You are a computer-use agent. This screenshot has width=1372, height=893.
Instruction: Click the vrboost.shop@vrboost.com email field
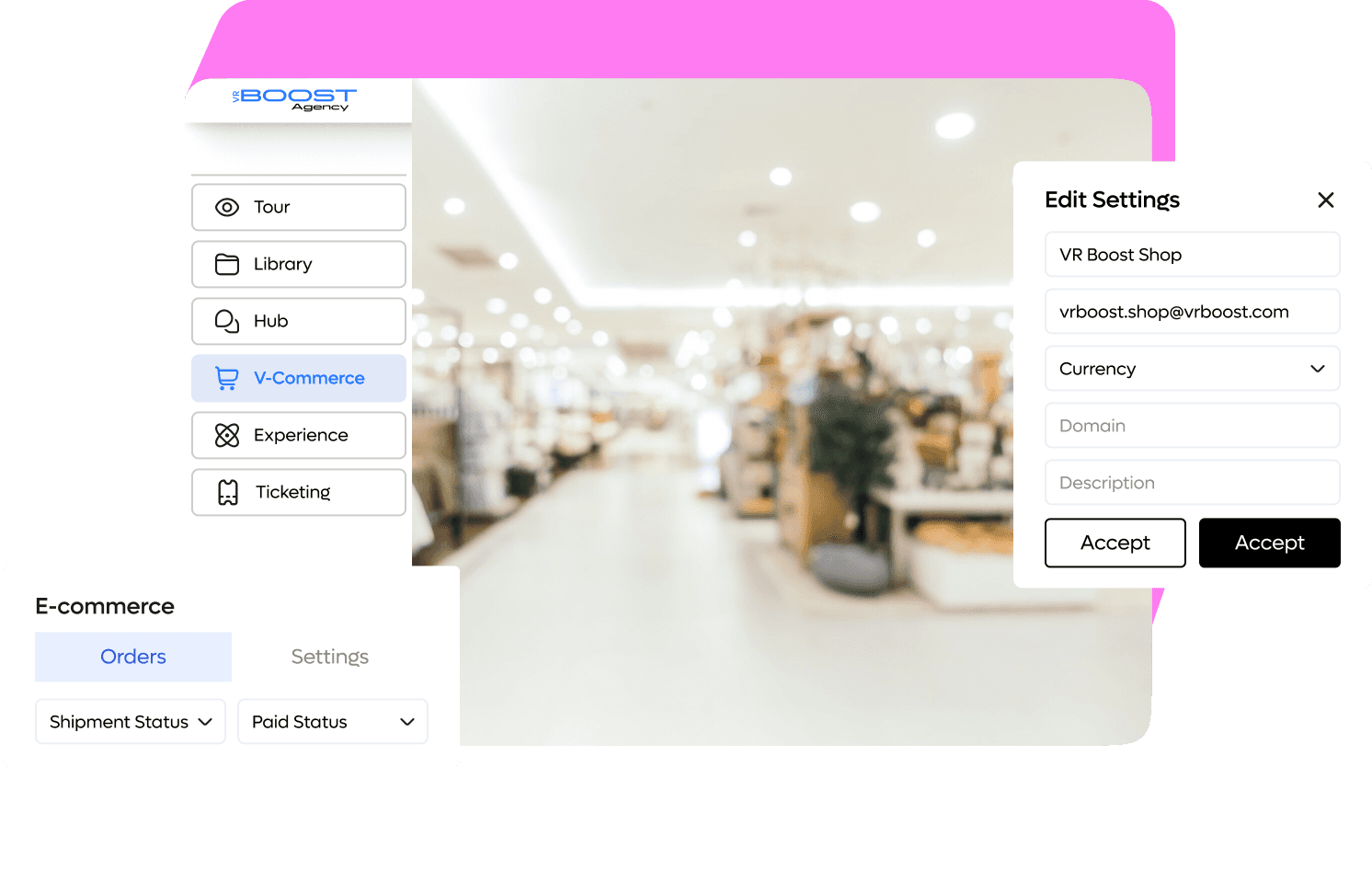[1192, 312]
